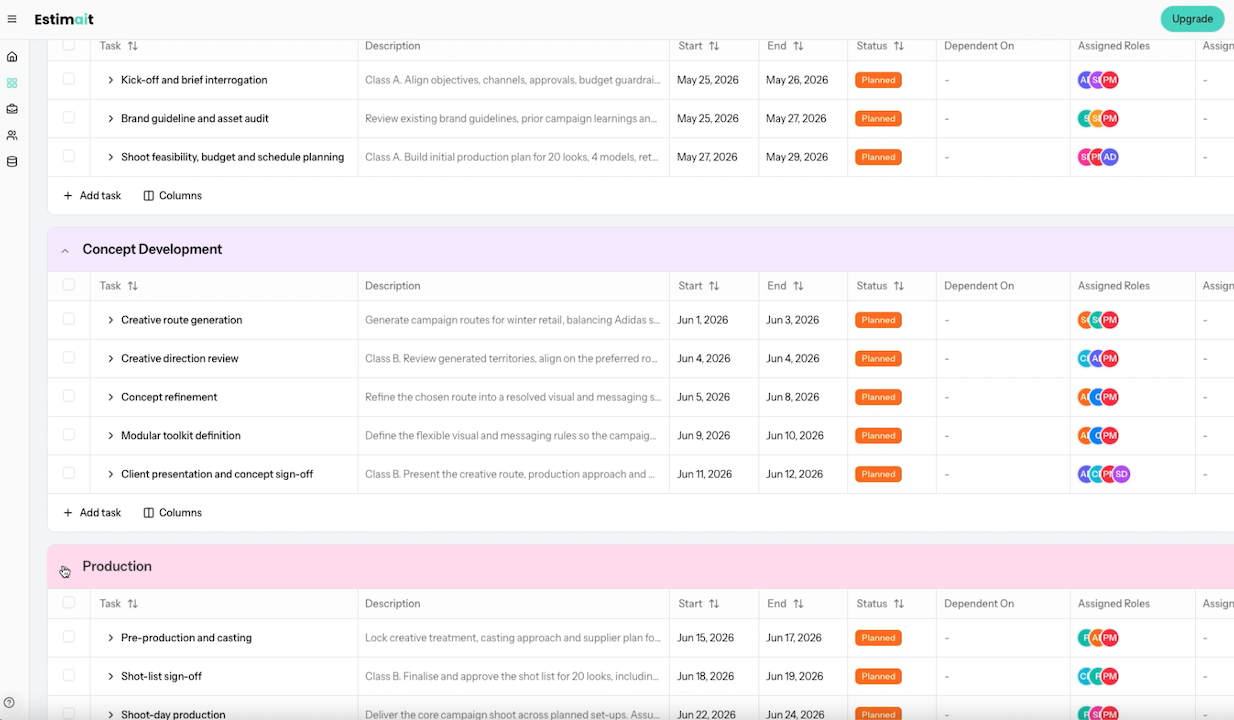Click role avatars for Creative route generation
Viewport: 1234px width, 720px height.
click(x=1098, y=320)
